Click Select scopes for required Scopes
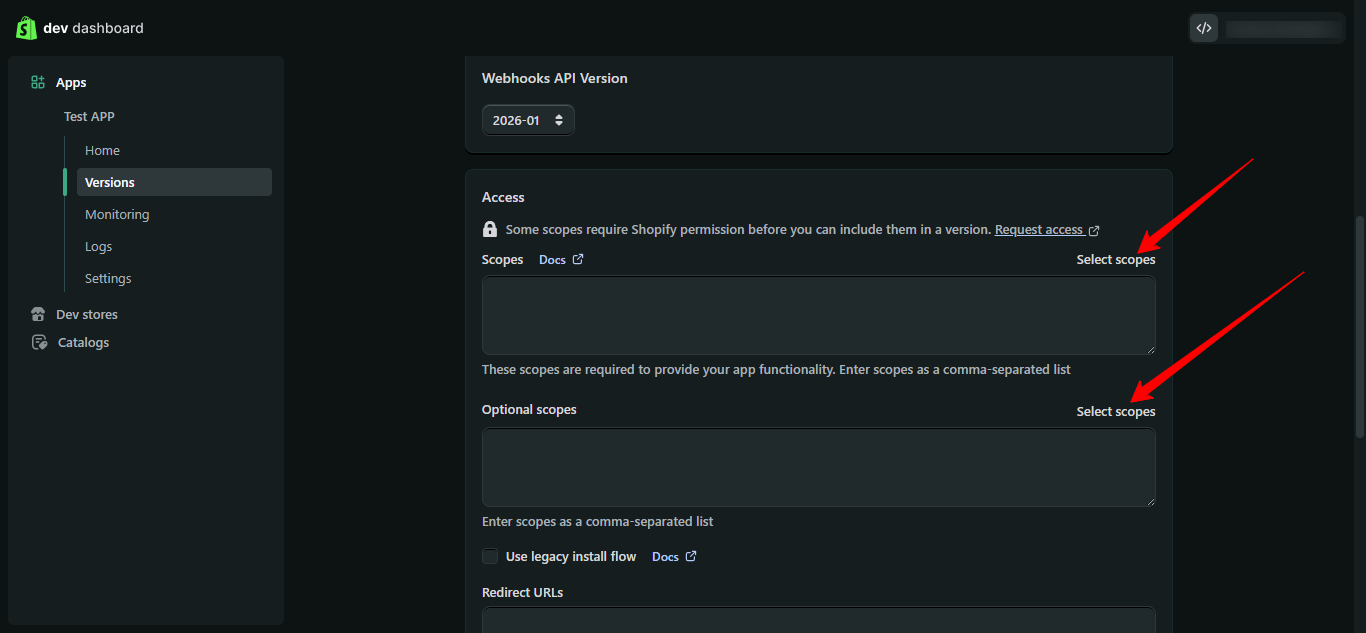The image size is (1366, 633). (1115, 260)
